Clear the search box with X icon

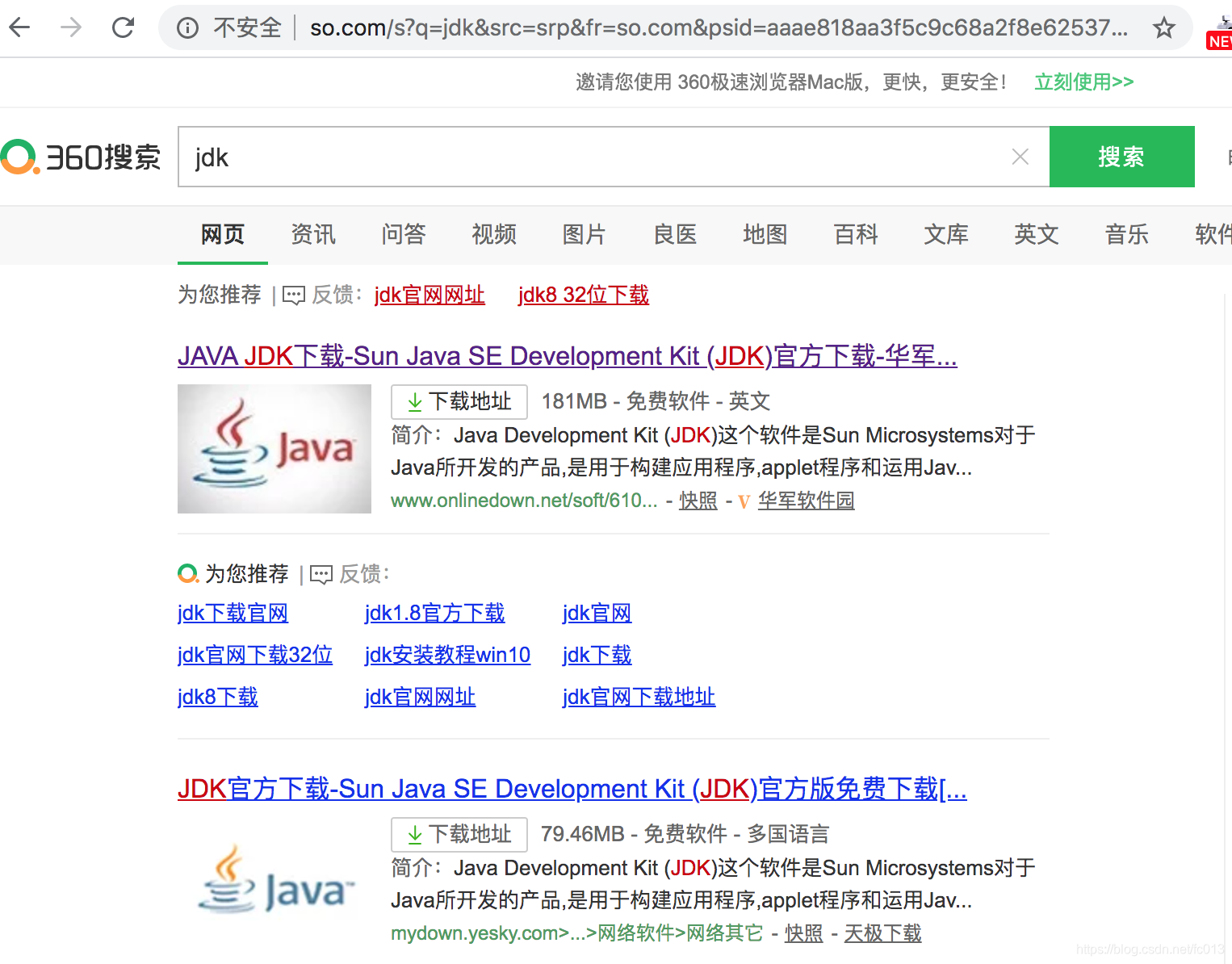[x=1020, y=157]
